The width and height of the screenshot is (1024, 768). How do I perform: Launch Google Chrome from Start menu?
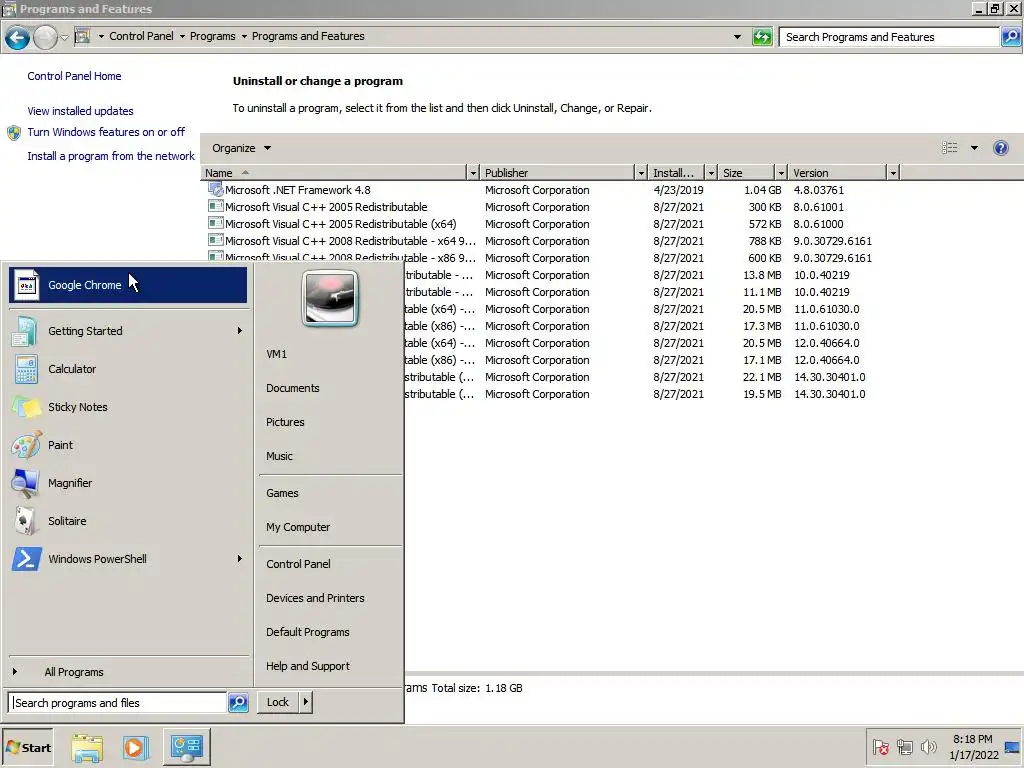coord(128,285)
